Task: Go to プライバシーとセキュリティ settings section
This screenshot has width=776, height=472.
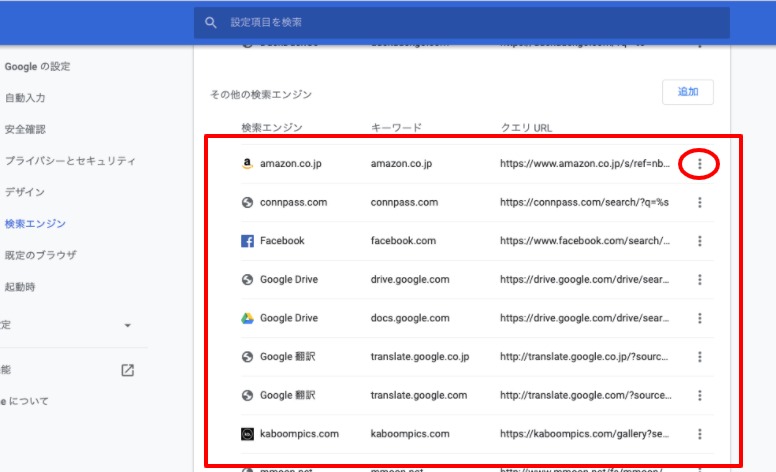Action: (x=70, y=161)
